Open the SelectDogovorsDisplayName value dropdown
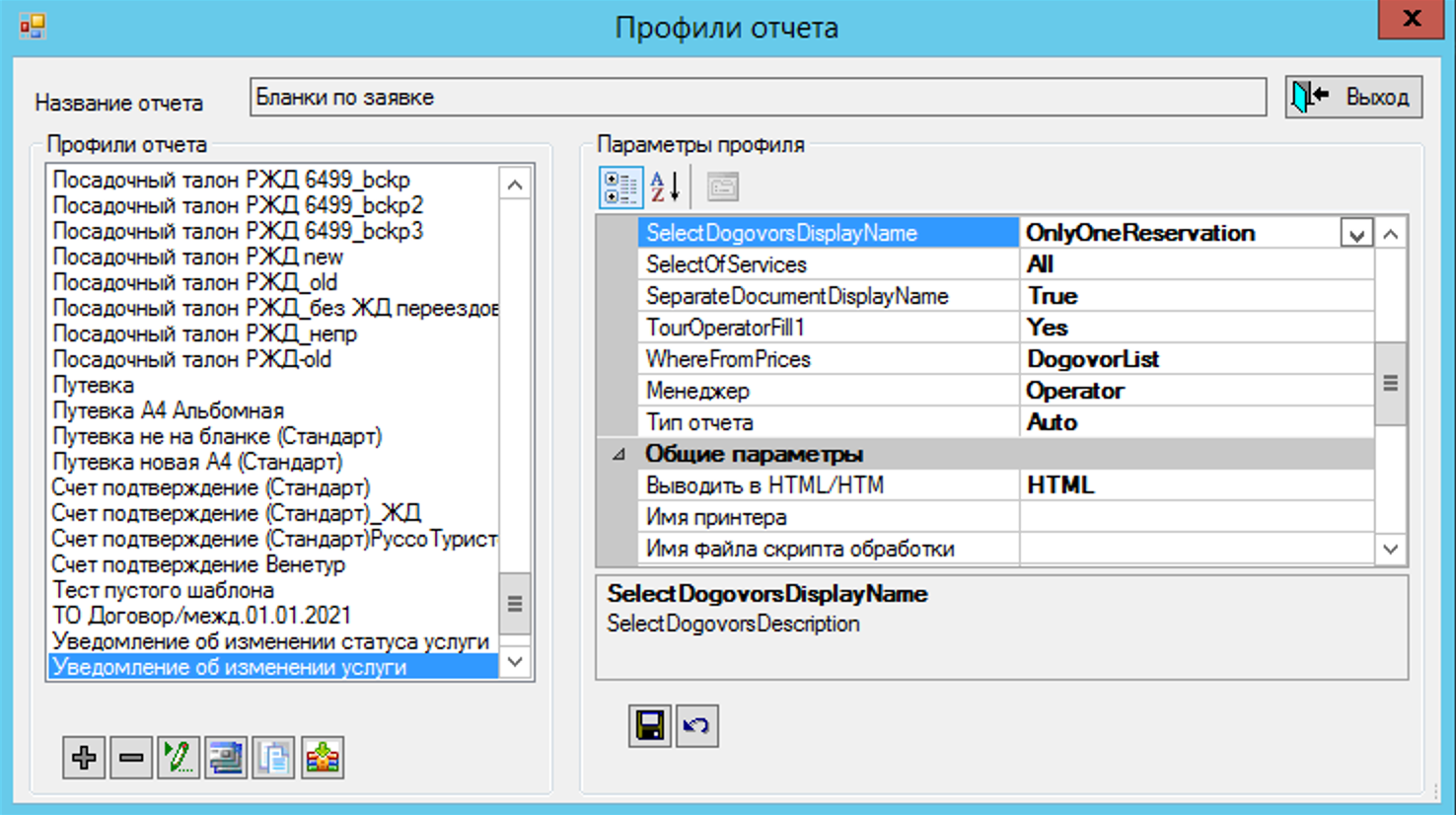This screenshot has height=815, width=1456. (x=1356, y=234)
